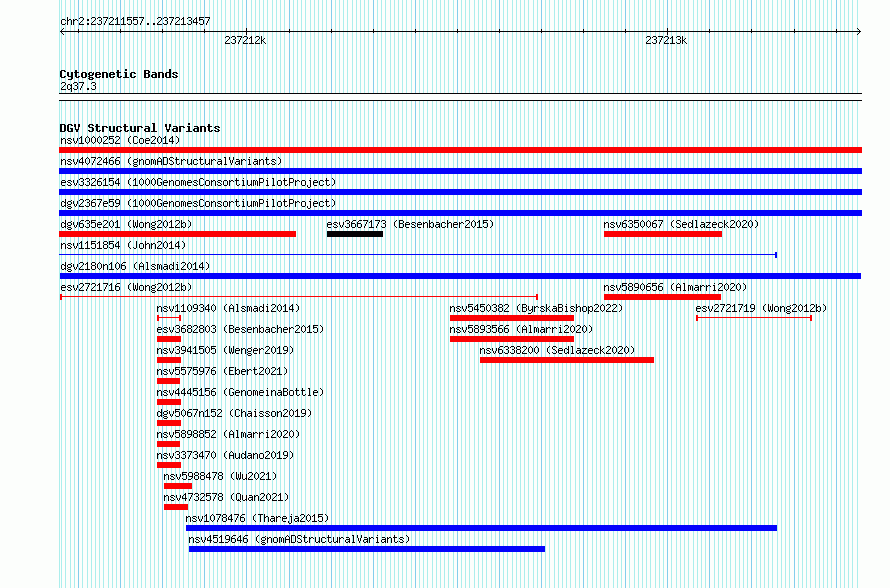The height and width of the screenshot is (588, 890).
Task: Select dgv5067n152 (Chaisson2019) label
Action: point(234,413)
